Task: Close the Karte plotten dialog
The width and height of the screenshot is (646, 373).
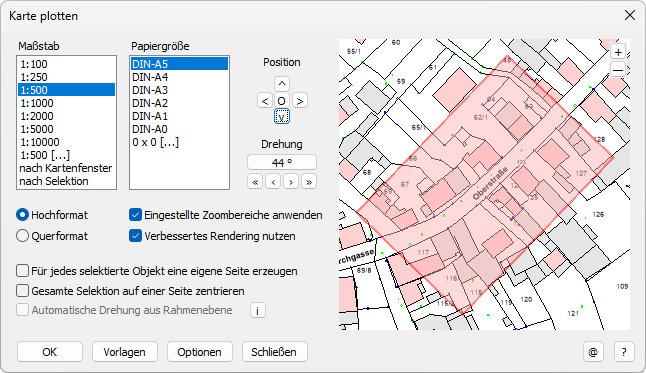Action: (x=630, y=16)
